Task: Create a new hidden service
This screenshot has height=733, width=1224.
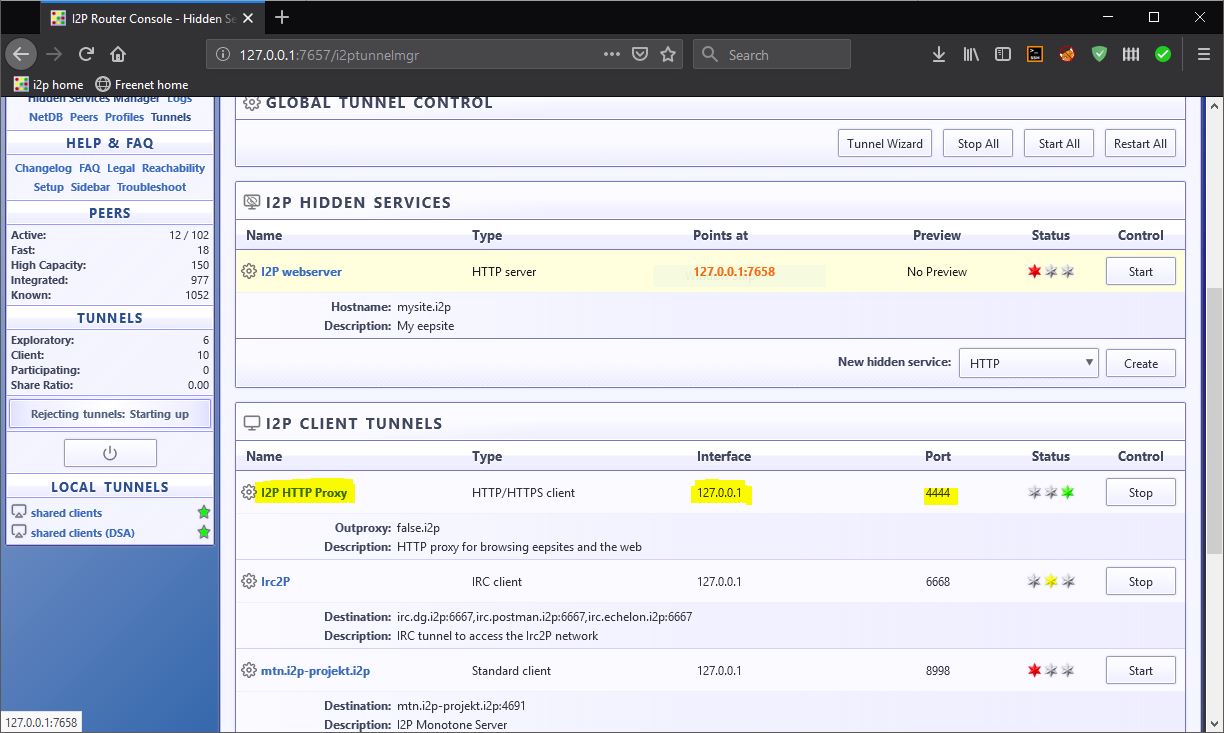Action: [x=1141, y=363]
